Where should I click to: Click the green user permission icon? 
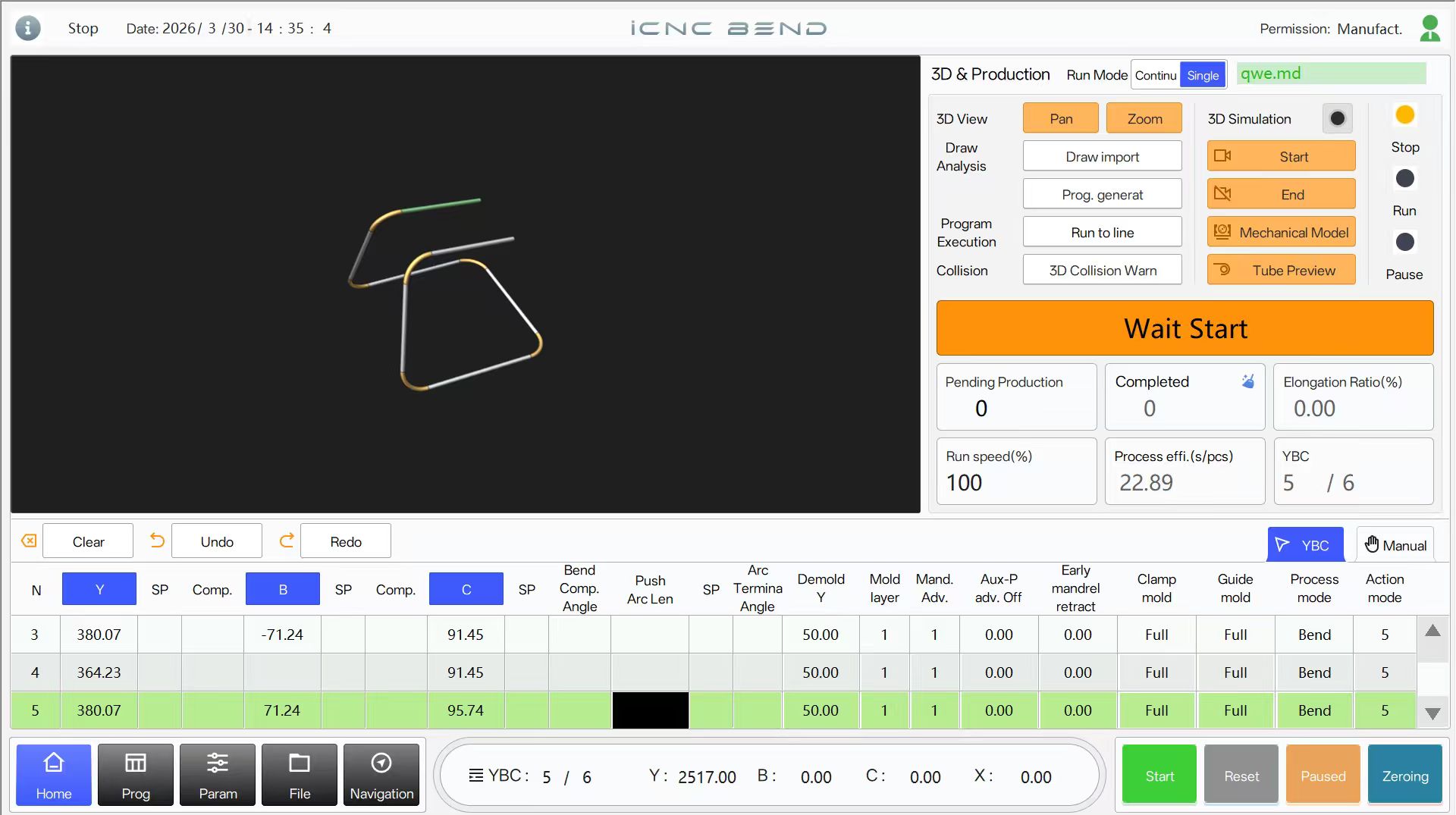pos(1429,28)
